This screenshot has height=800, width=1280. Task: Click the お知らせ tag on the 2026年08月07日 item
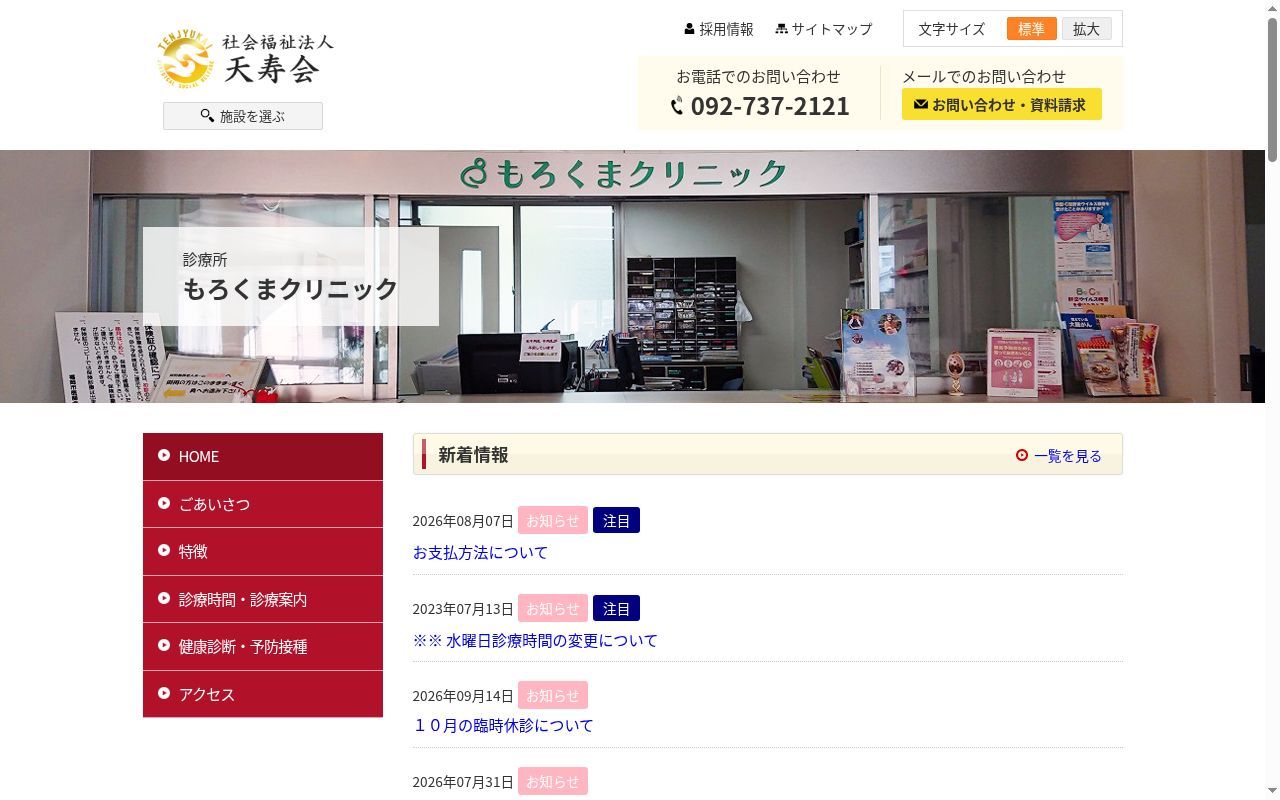pos(553,520)
